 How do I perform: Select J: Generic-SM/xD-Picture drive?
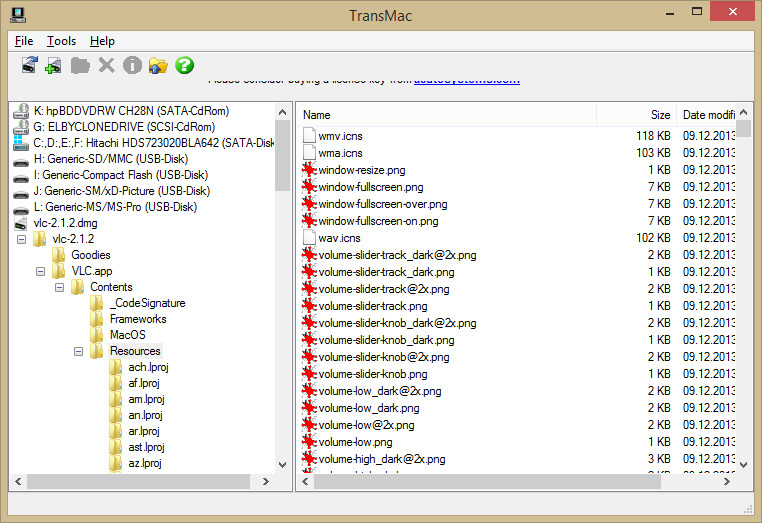121,191
